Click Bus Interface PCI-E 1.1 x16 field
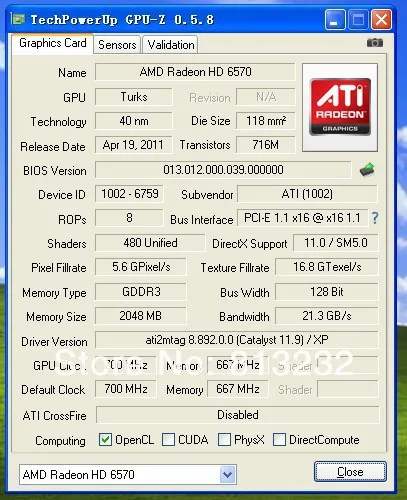This screenshot has height=500, width=407. [303, 218]
